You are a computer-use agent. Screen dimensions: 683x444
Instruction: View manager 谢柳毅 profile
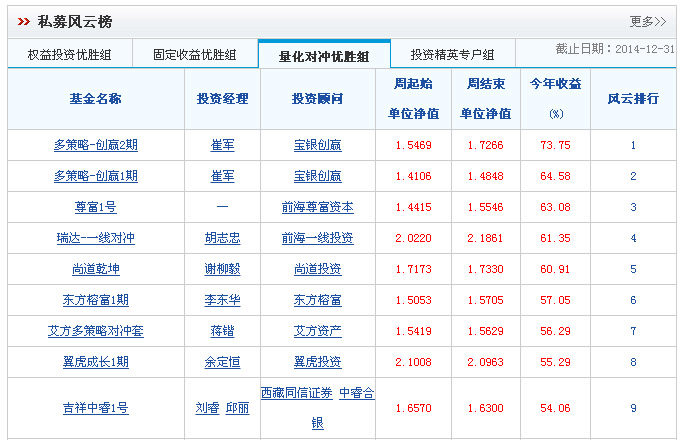pyautogui.click(x=223, y=269)
